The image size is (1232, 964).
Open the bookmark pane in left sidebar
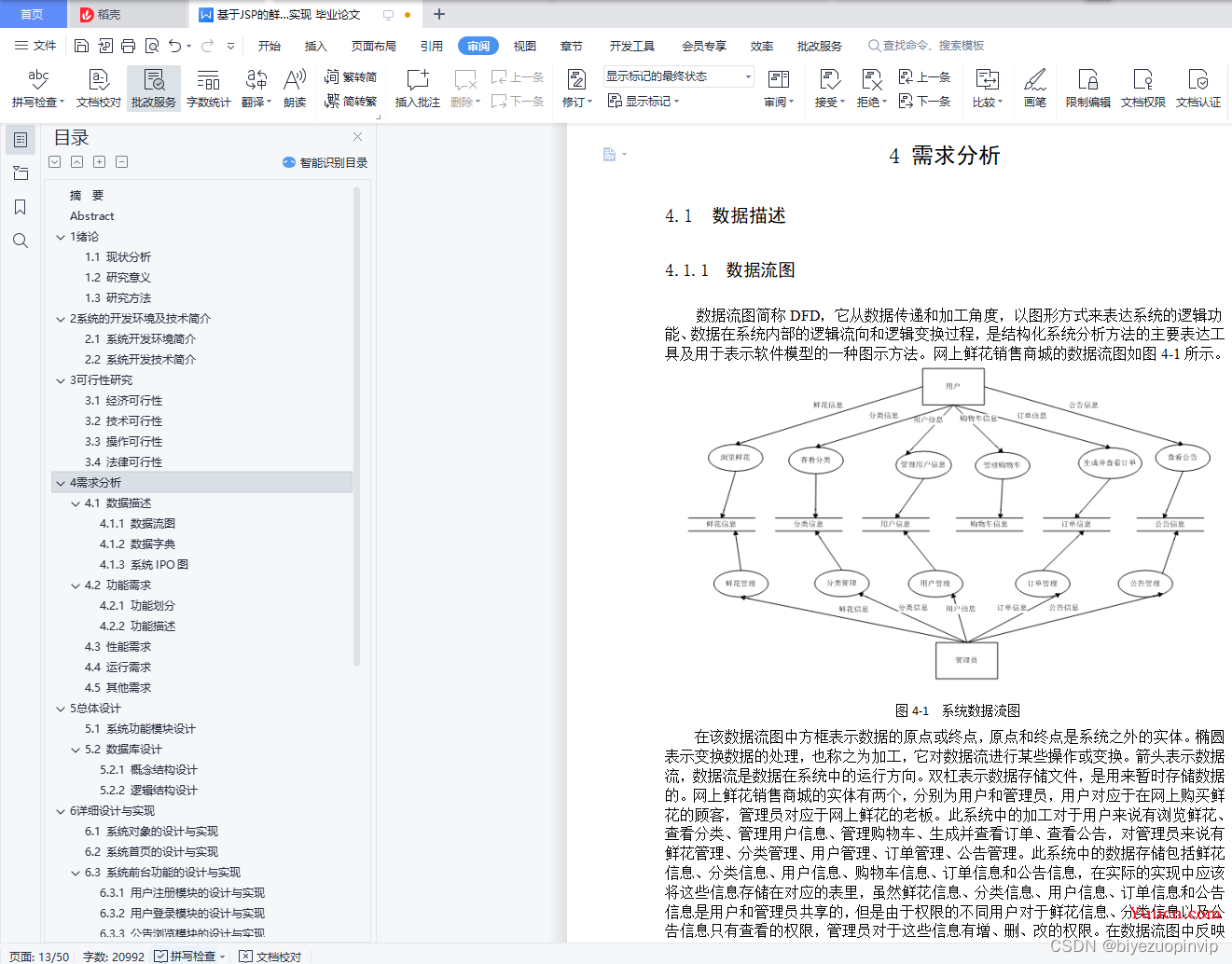click(21, 207)
